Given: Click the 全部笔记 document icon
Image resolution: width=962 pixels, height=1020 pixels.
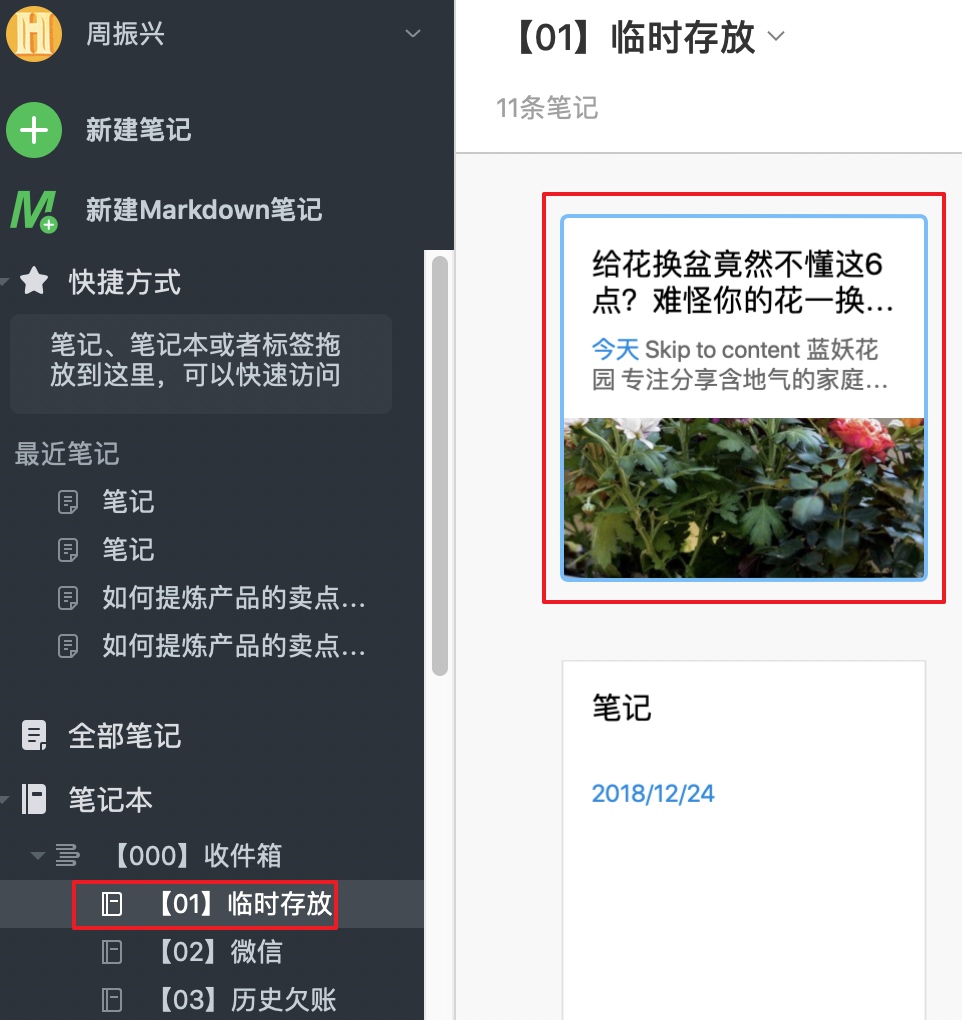Looking at the screenshot, I should click(34, 736).
